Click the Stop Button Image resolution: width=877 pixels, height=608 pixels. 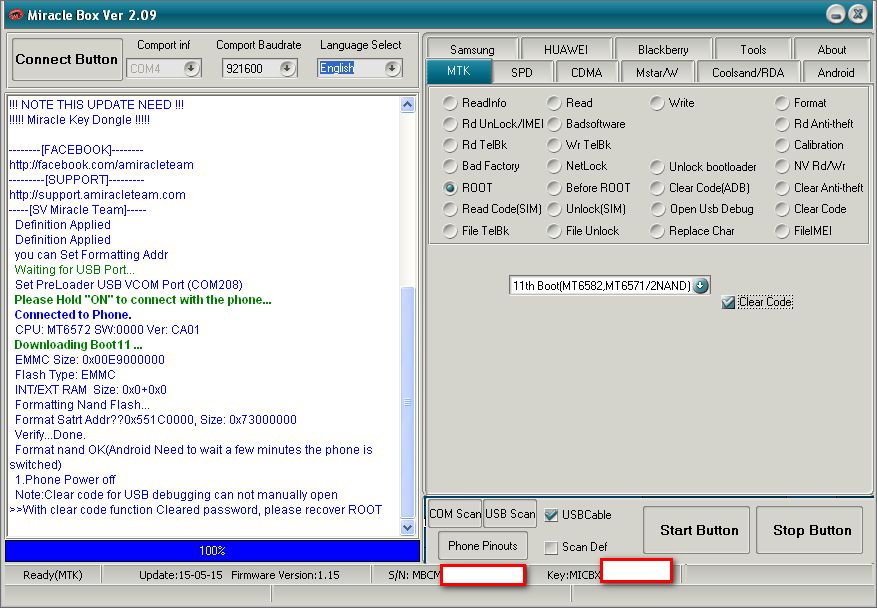810,530
